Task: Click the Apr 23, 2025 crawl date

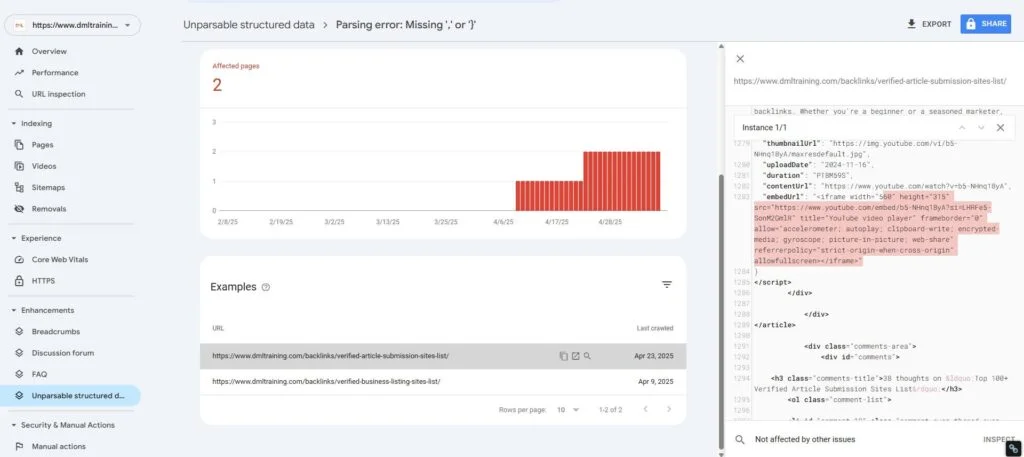Action: tap(654, 356)
